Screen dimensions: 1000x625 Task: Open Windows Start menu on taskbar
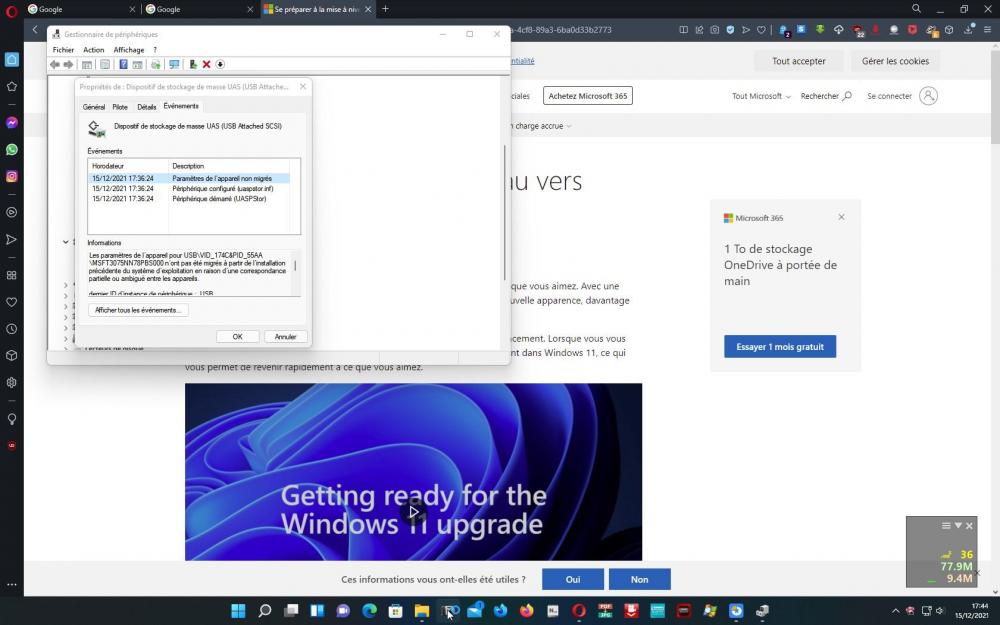point(238,611)
